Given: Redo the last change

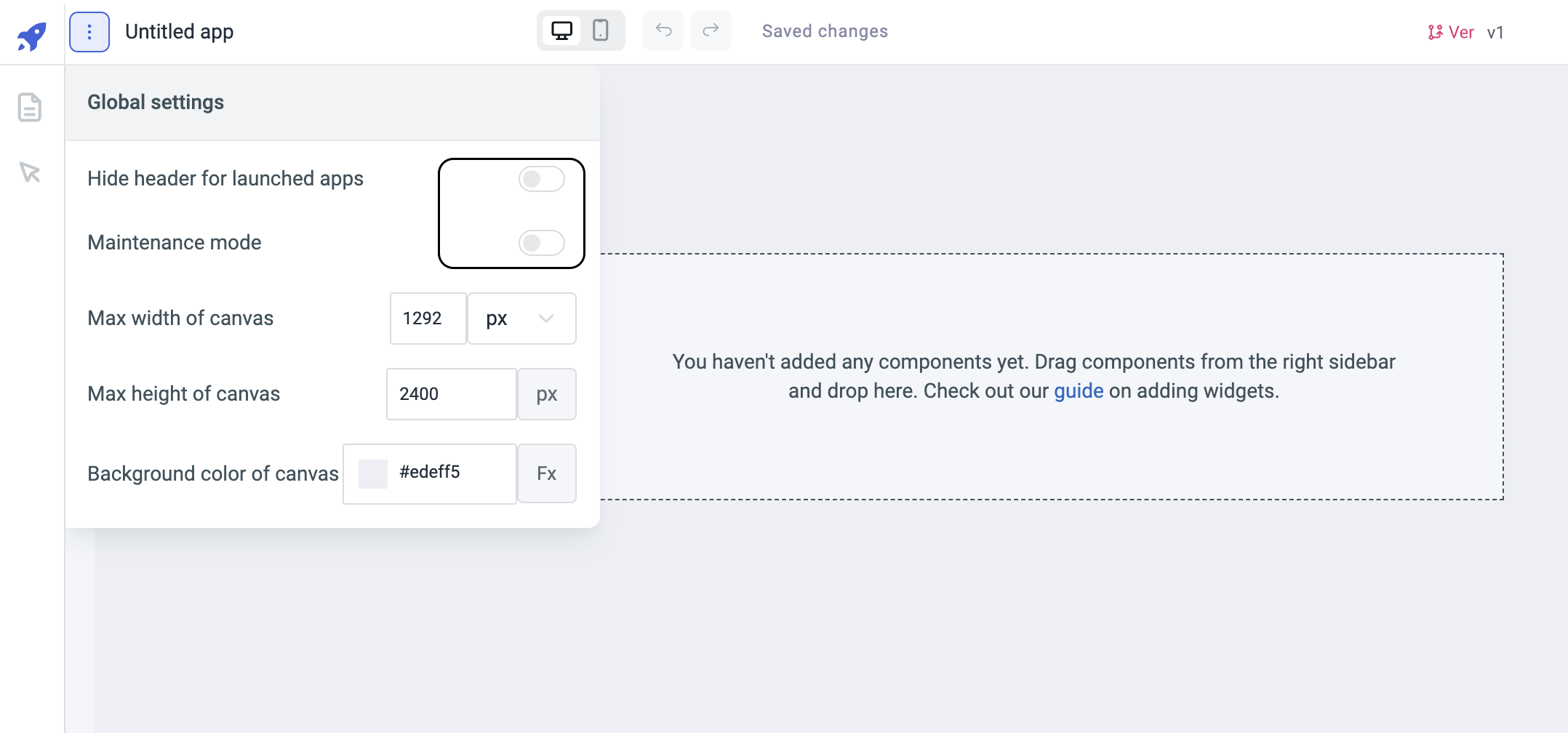Looking at the screenshot, I should (x=711, y=31).
